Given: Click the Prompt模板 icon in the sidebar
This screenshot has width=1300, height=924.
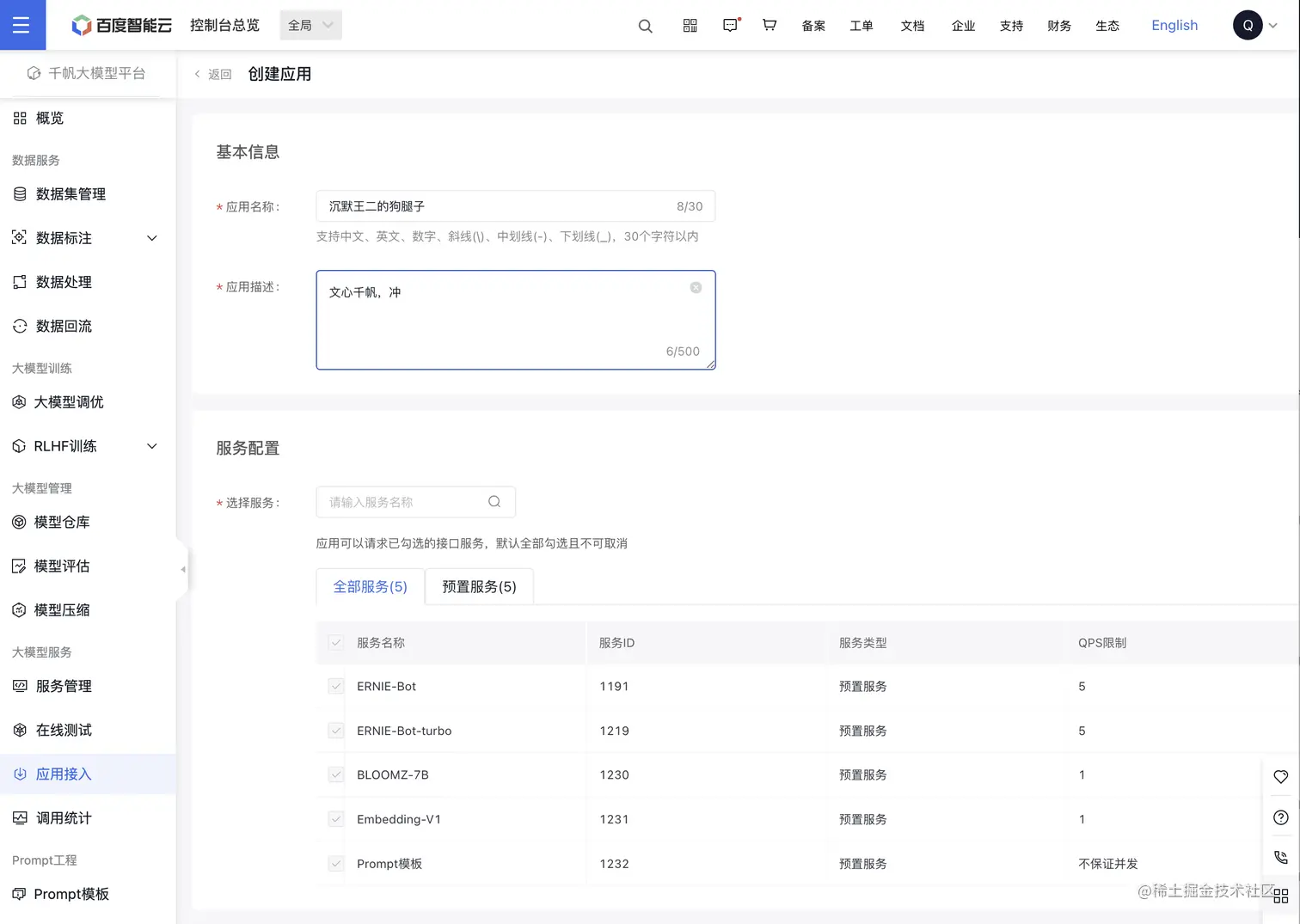Looking at the screenshot, I should point(19,894).
